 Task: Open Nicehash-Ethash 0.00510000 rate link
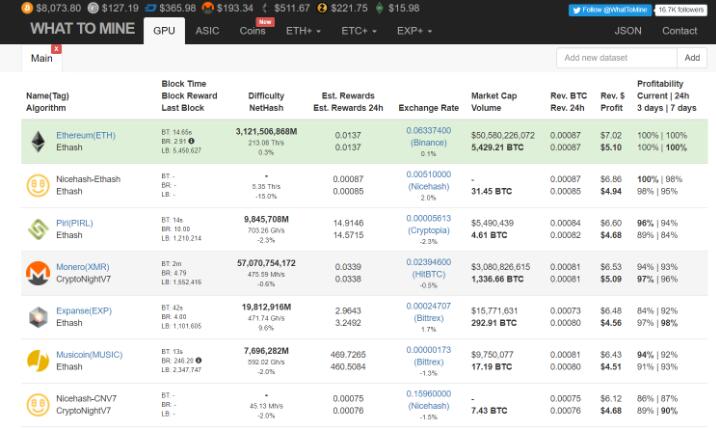[428, 180]
